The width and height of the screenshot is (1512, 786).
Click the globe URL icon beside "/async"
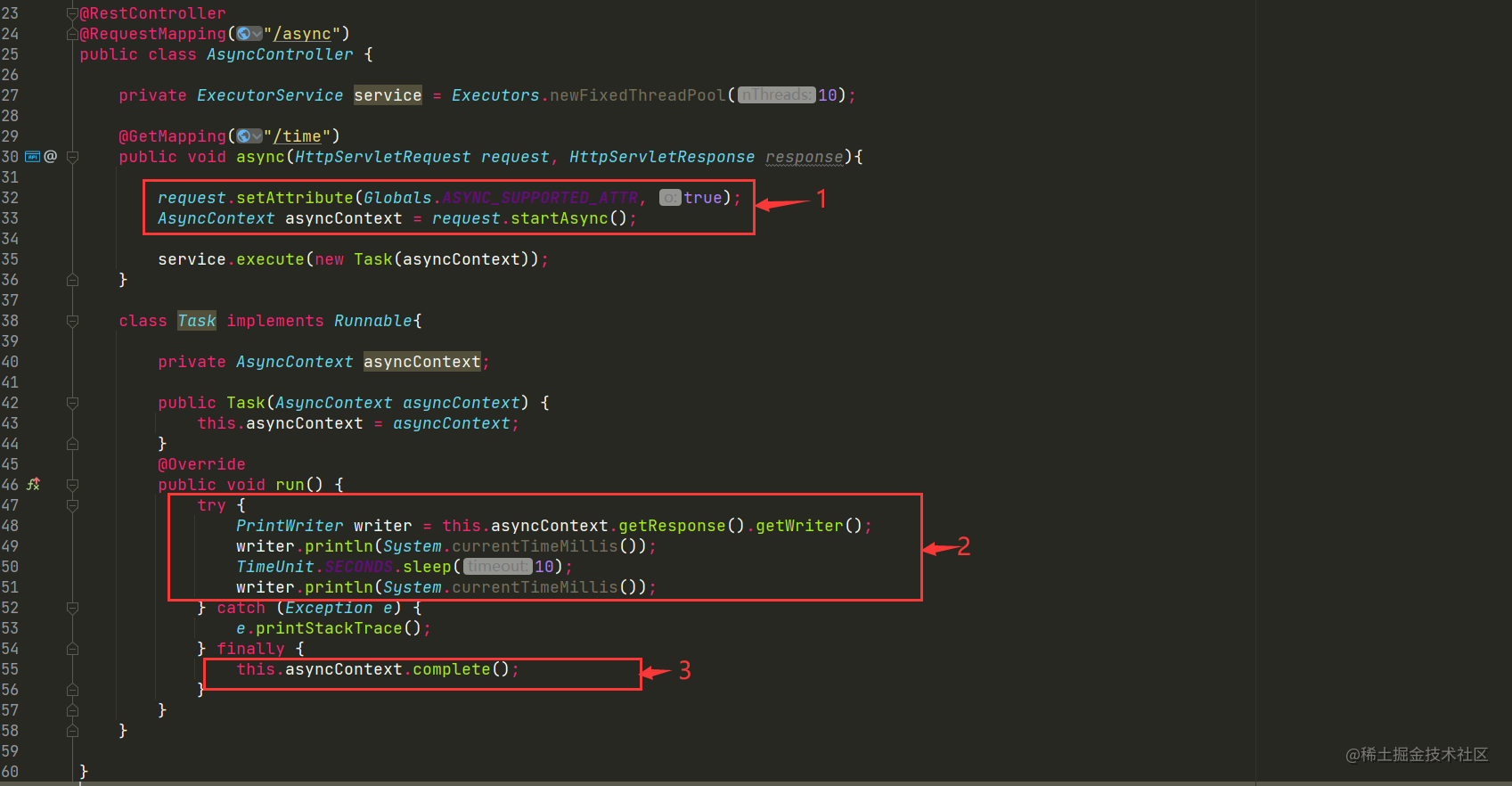point(243,34)
